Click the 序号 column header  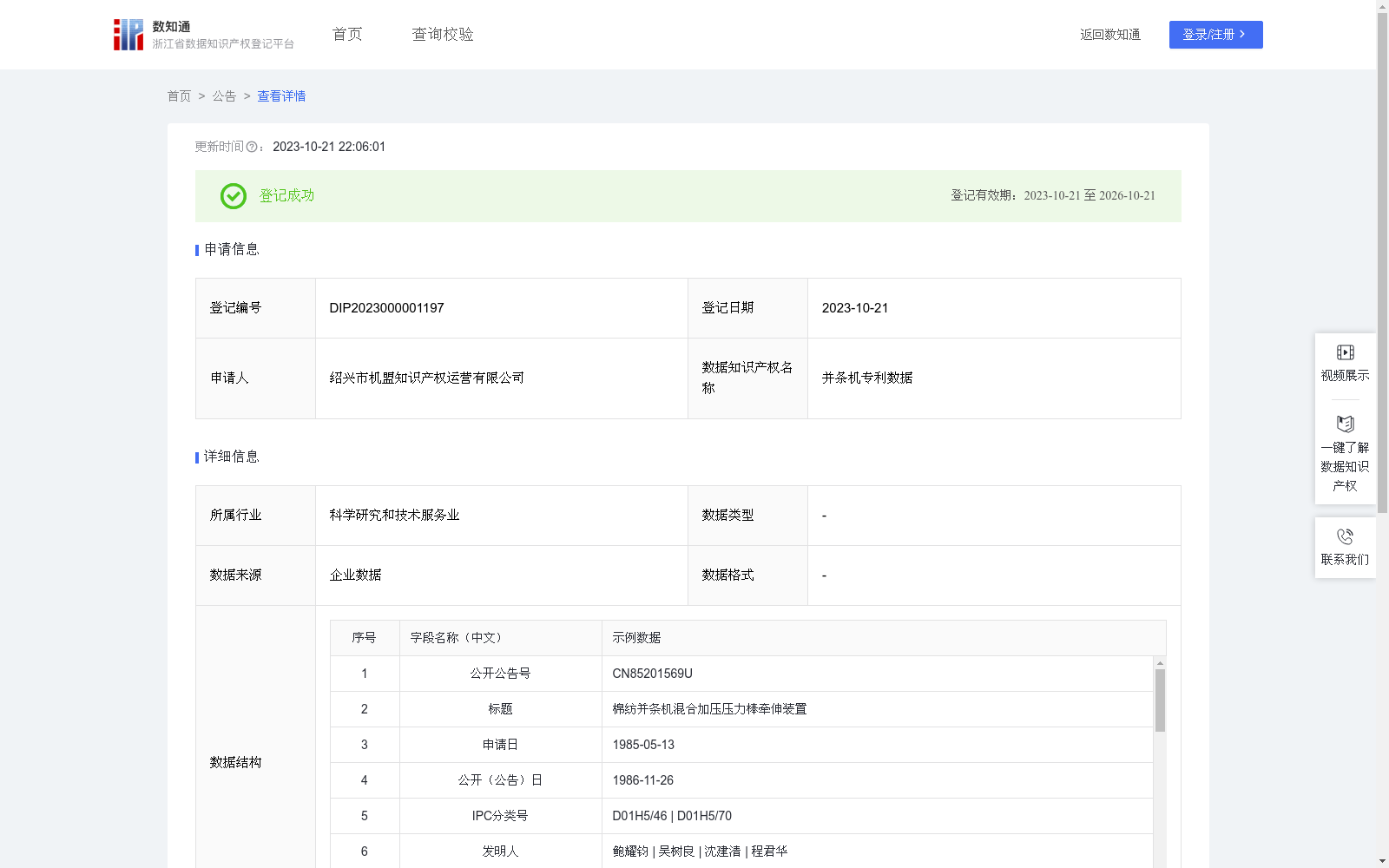[x=364, y=638]
